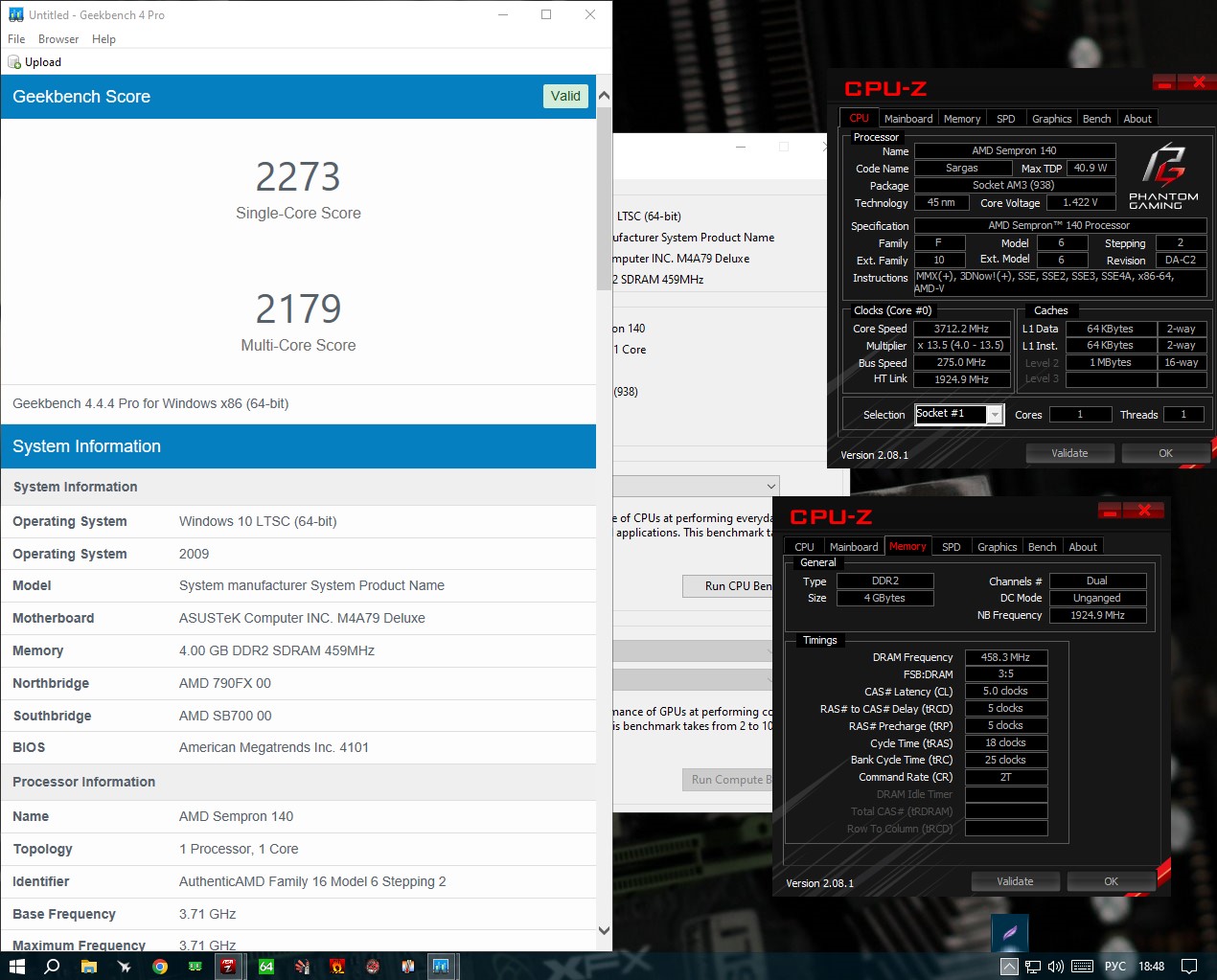1217x980 pixels.
Task: Click OK in the Processor CPU-Z window
Action: pyautogui.click(x=1165, y=453)
